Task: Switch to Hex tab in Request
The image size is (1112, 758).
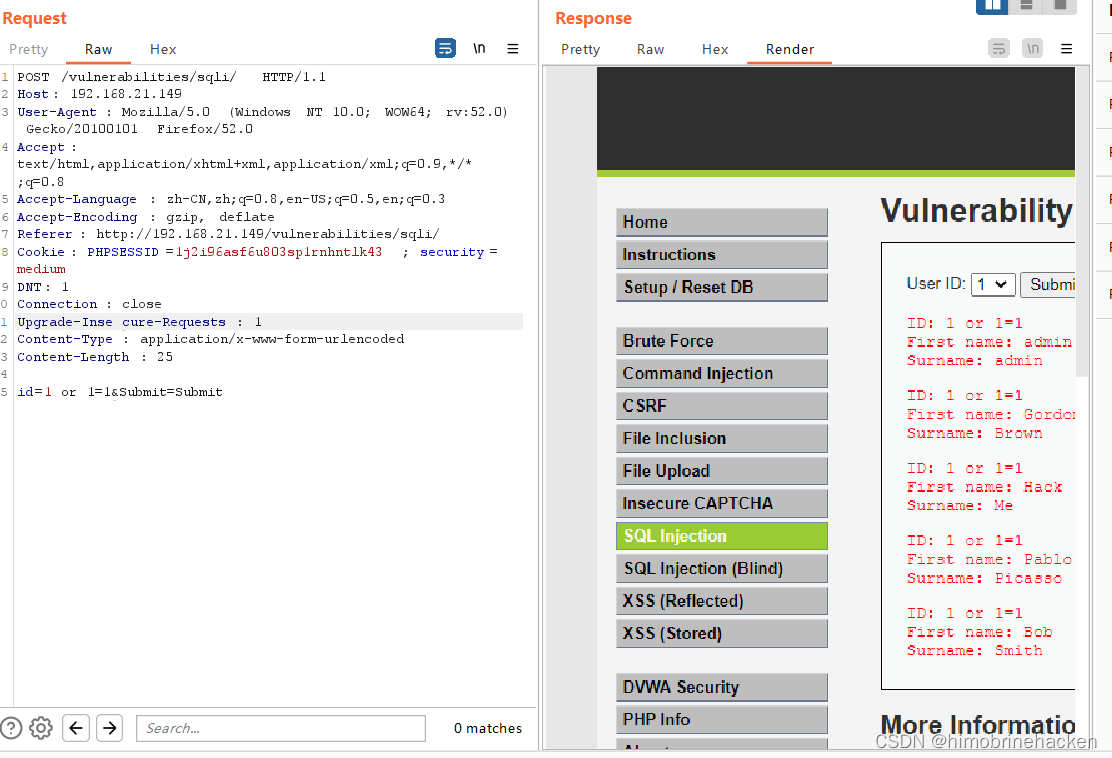Action: click(x=163, y=49)
